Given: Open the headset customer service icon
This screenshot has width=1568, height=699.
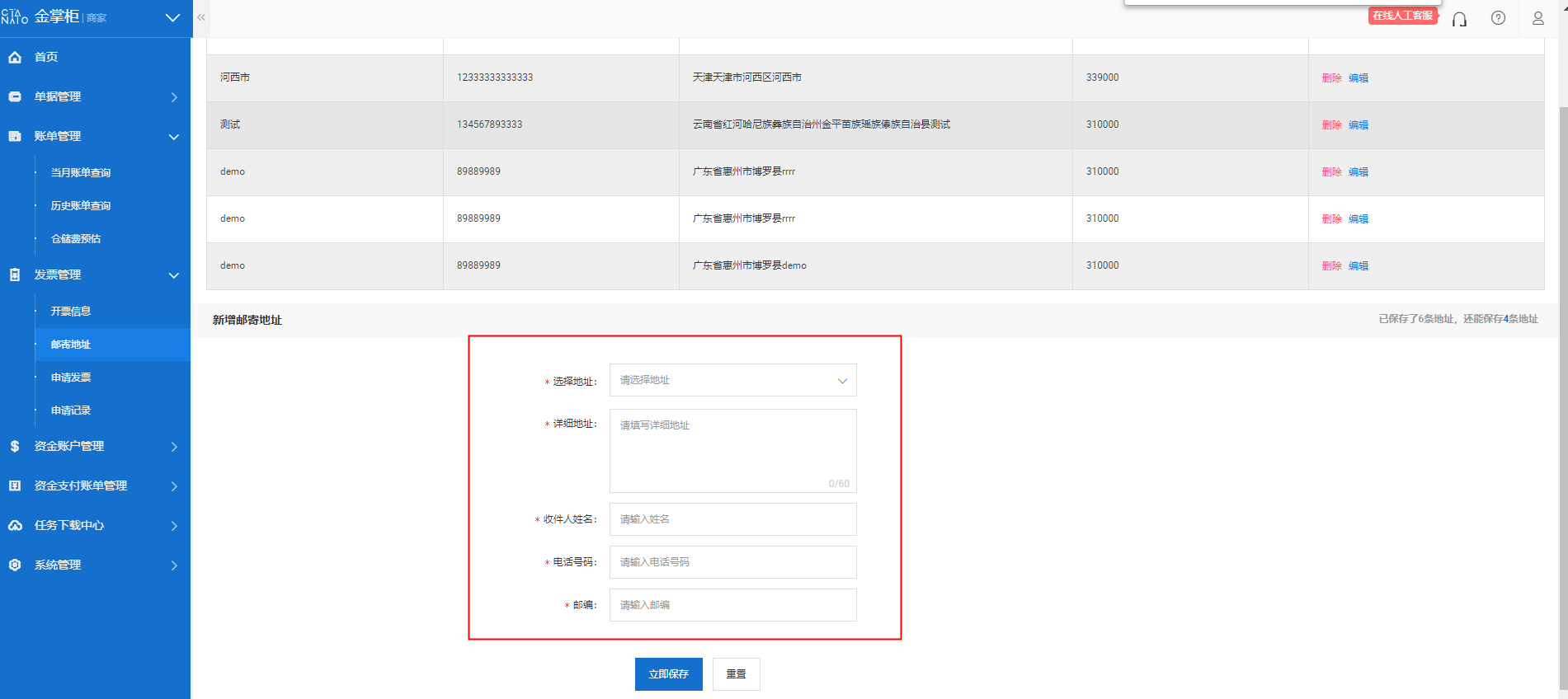Looking at the screenshot, I should (x=1459, y=18).
